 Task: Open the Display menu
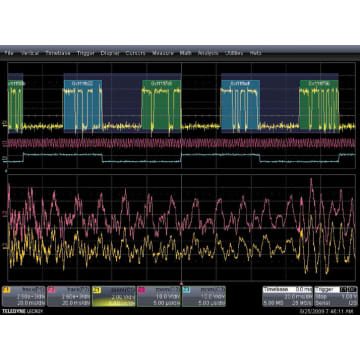point(110,53)
